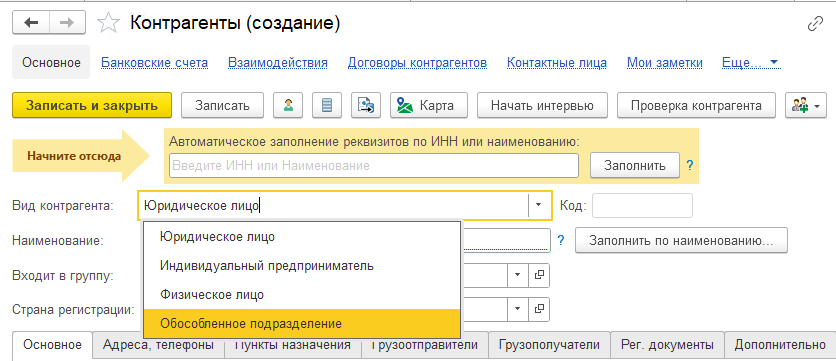Add form to favorites with star icon

(108, 23)
